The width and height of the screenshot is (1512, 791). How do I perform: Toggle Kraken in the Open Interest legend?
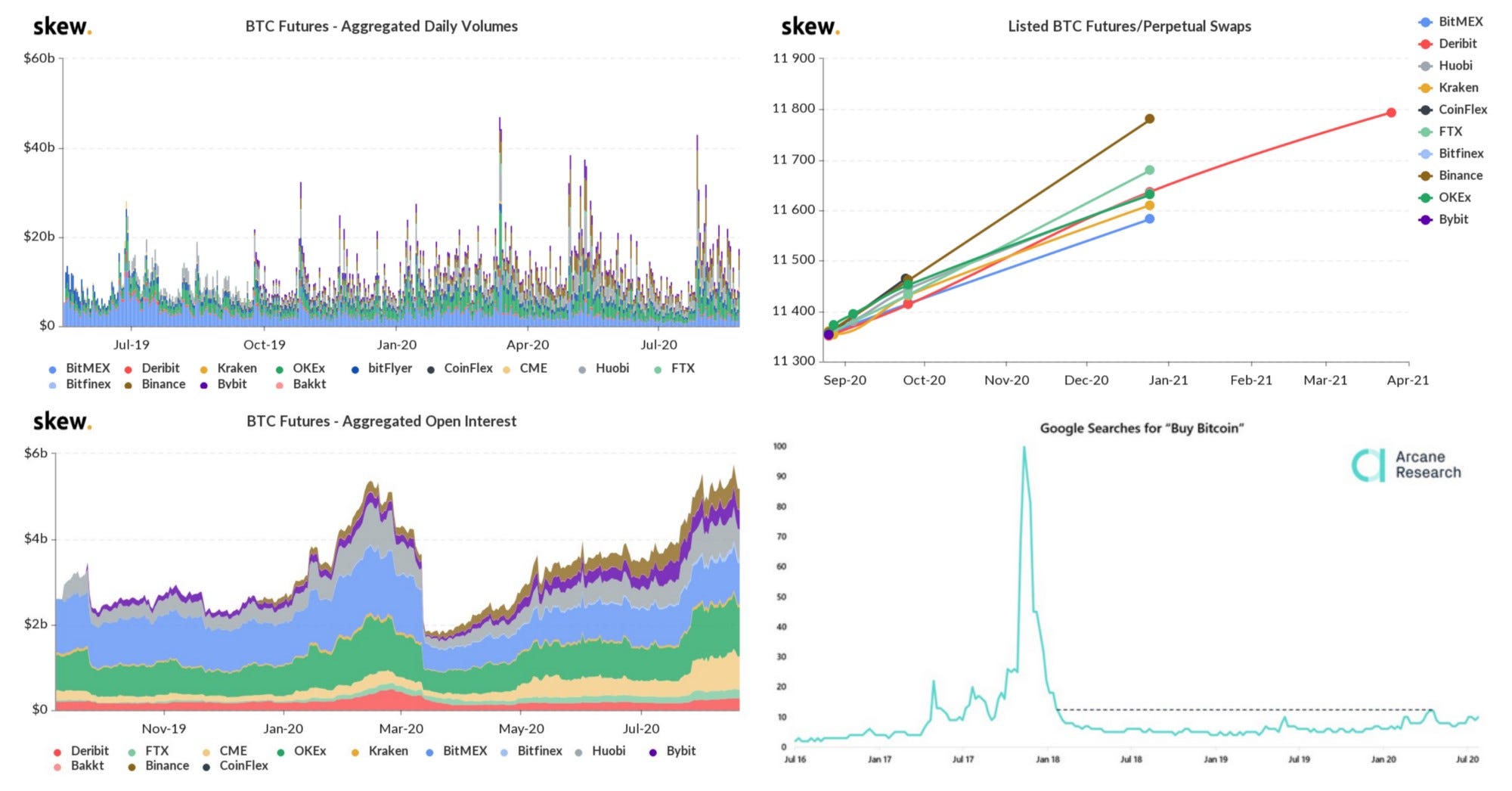tap(380, 751)
